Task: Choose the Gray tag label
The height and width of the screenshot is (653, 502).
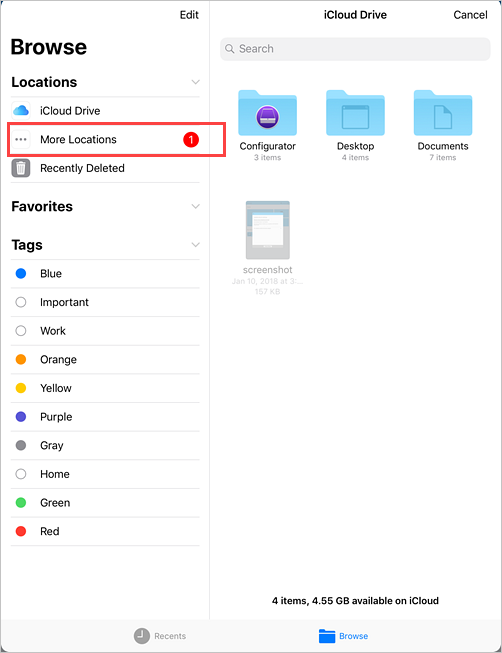Action: (52, 446)
